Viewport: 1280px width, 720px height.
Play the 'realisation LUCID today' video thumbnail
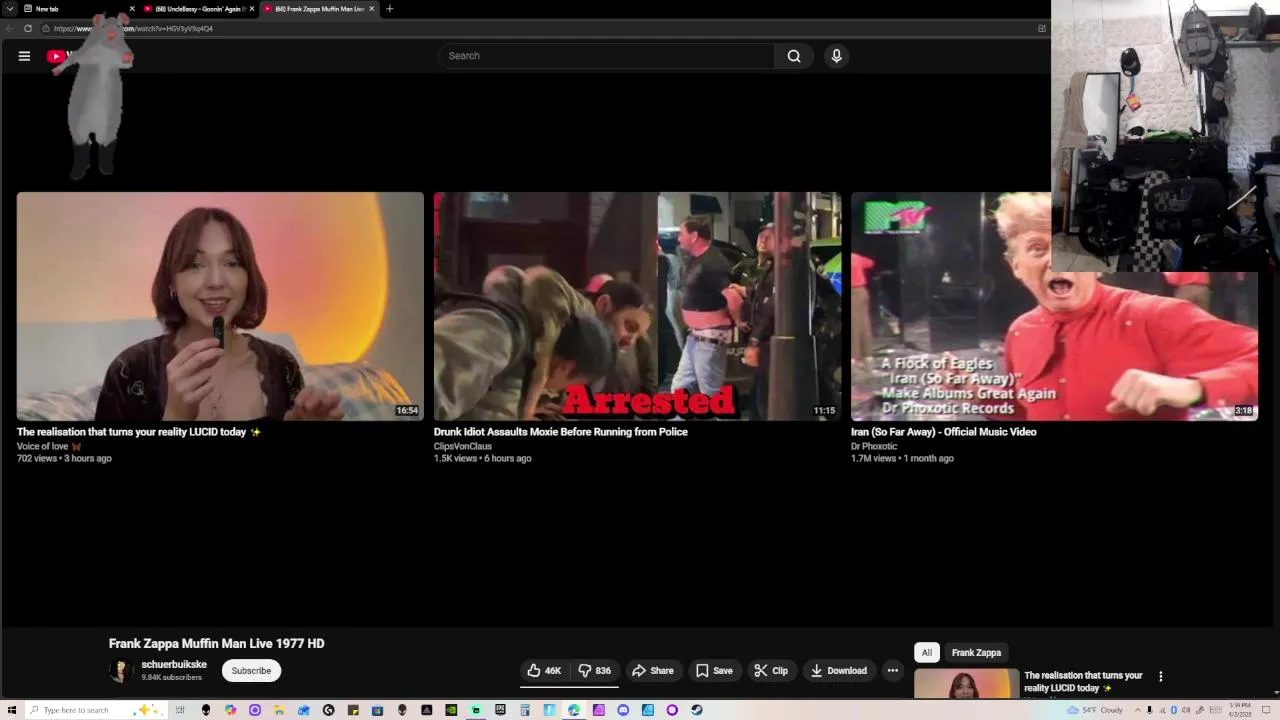pyautogui.click(x=220, y=306)
